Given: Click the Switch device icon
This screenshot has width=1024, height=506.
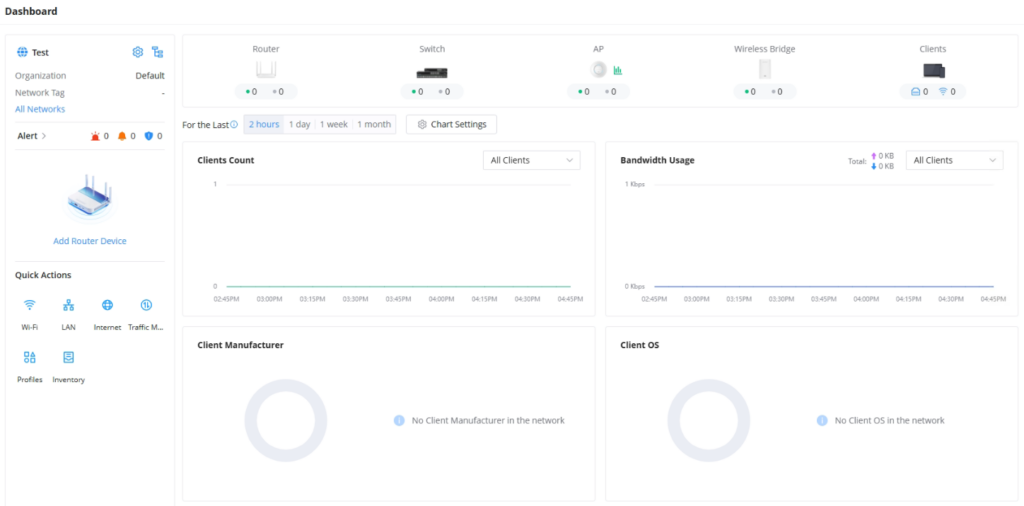Looking at the screenshot, I should [432, 72].
